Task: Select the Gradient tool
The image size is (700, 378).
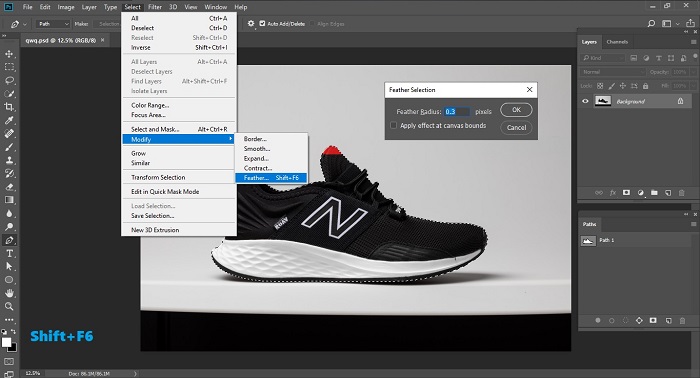Action: pyautogui.click(x=9, y=200)
